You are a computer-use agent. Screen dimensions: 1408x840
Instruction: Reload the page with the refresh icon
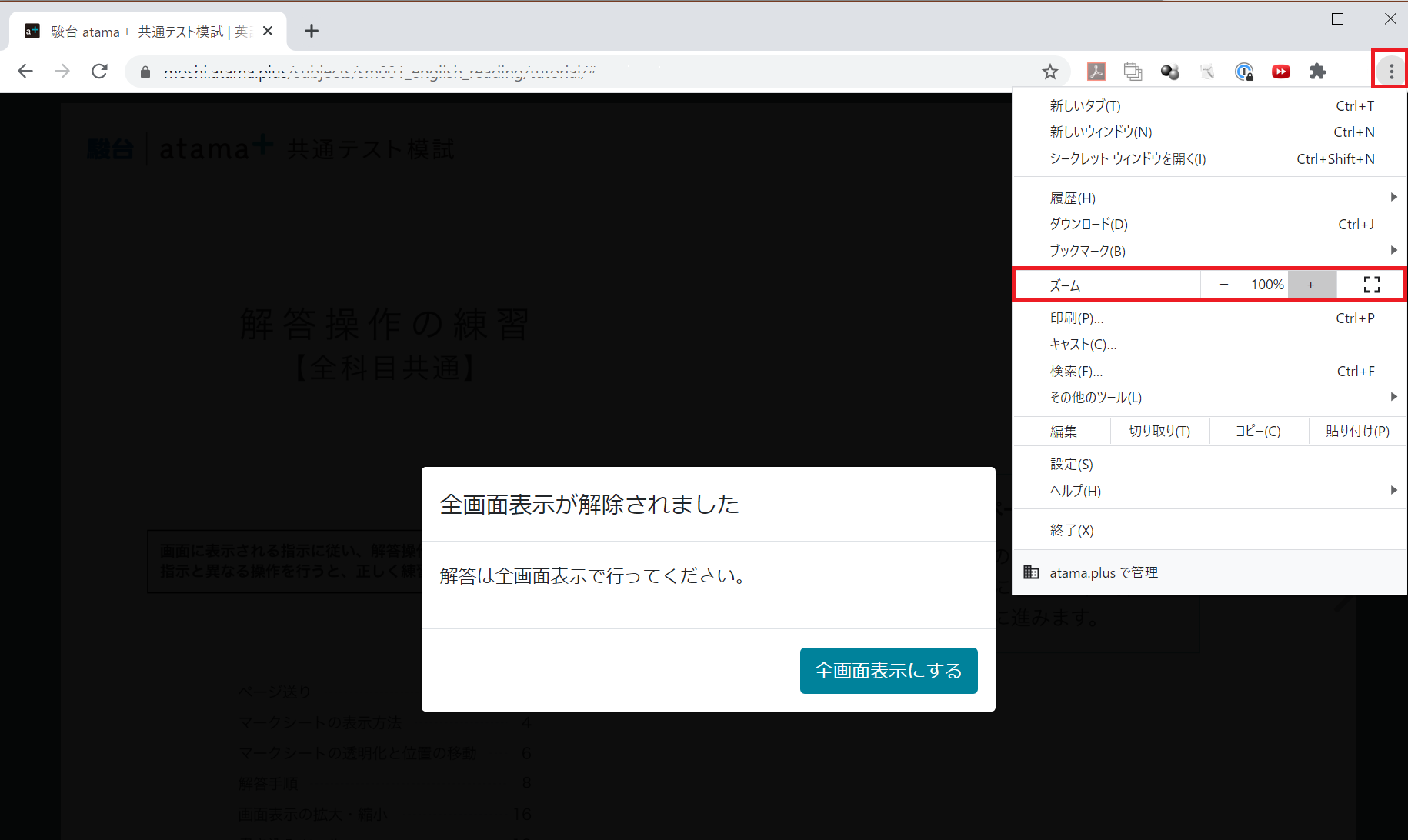[x=99, y=72]
